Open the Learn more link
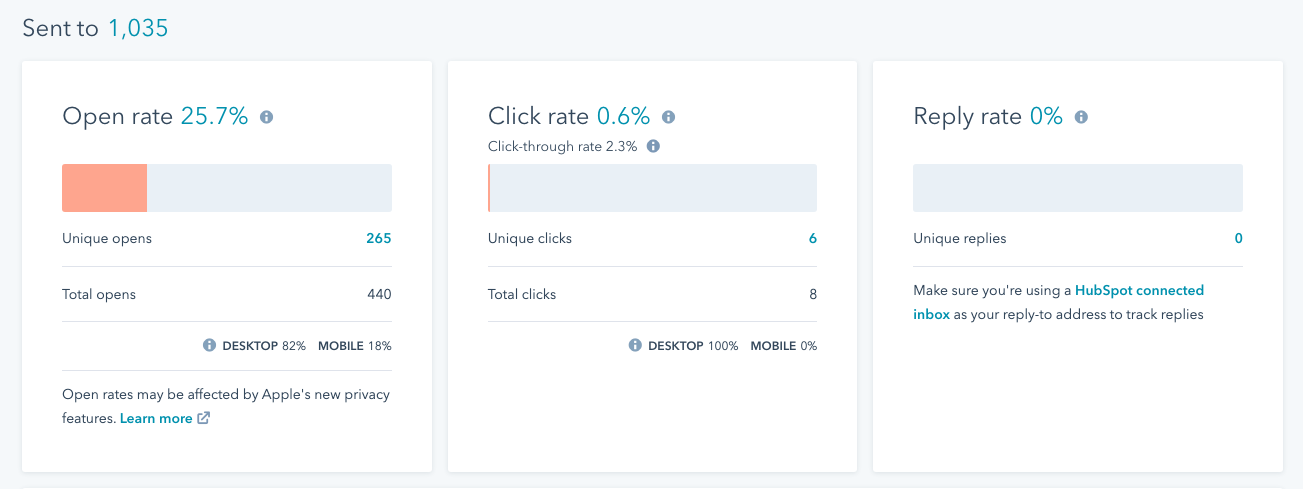 click(x=156, y=419)
